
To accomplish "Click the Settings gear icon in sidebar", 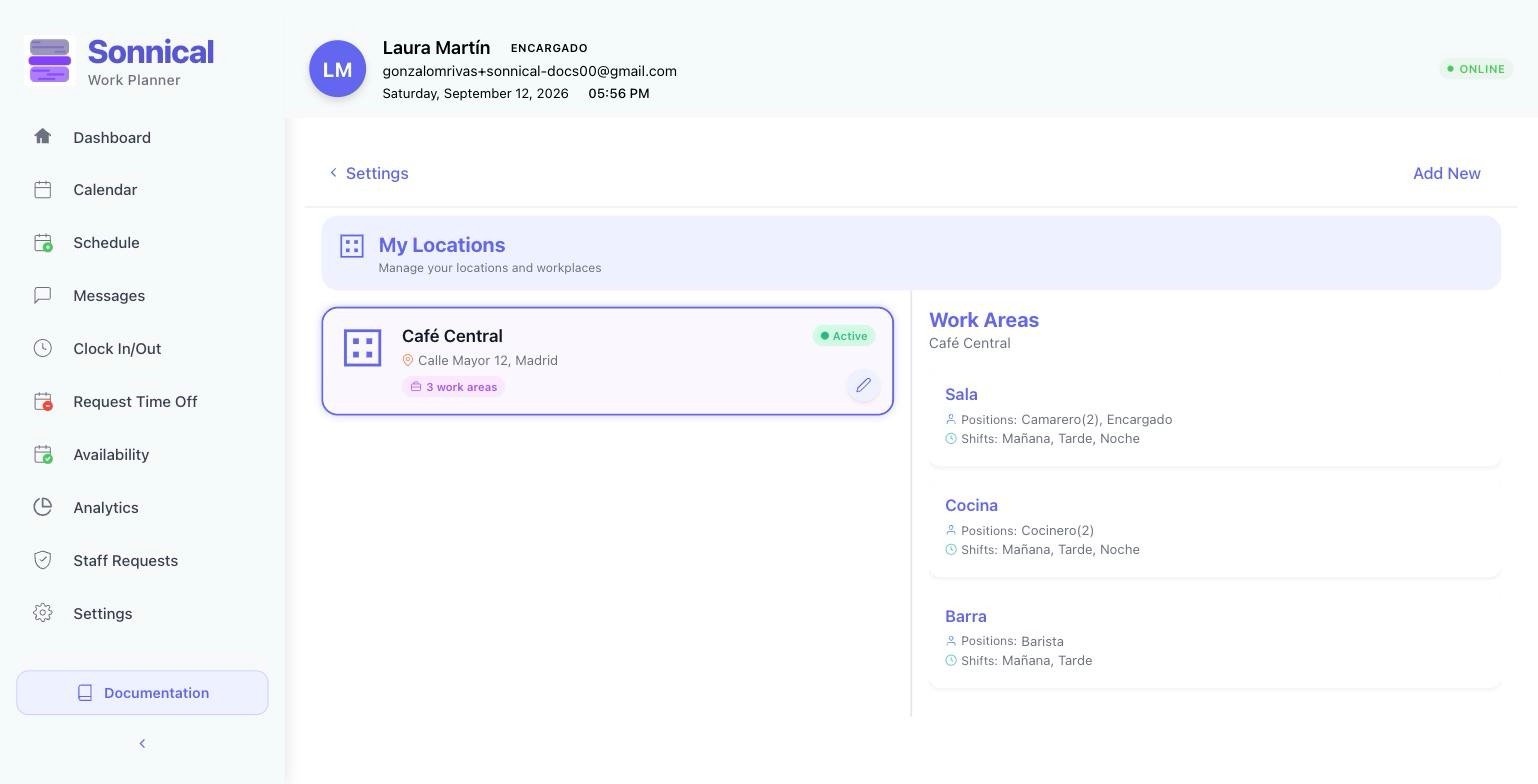I will [42, 613].
